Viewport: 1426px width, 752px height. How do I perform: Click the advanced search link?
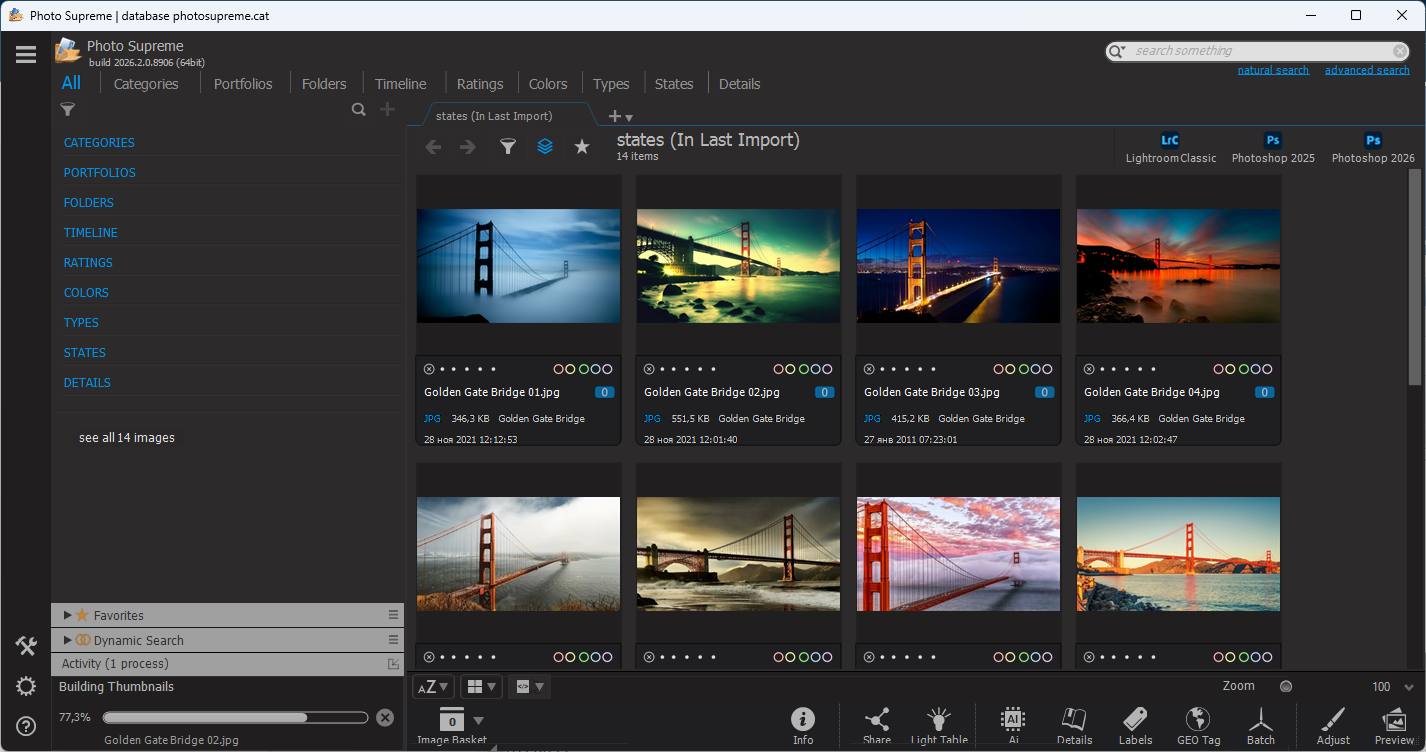click(1367, 70)
